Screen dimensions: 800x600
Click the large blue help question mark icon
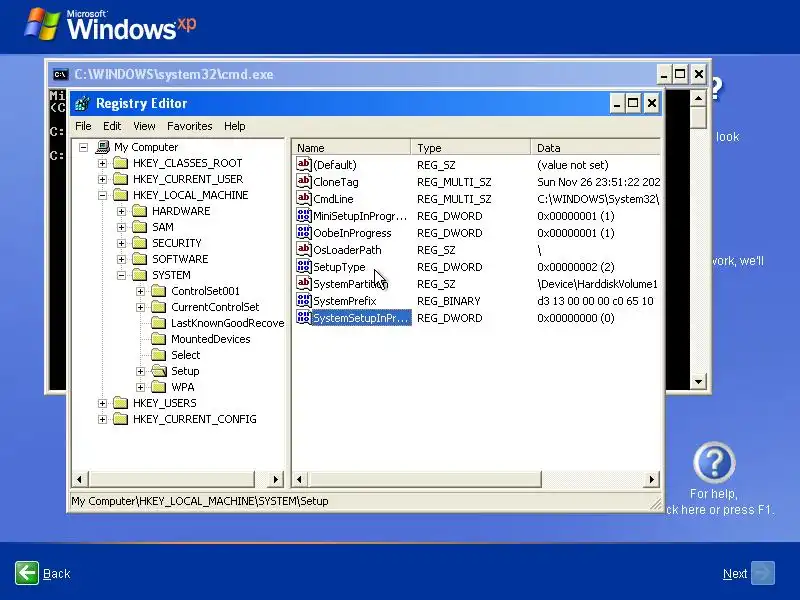point(714,463)
